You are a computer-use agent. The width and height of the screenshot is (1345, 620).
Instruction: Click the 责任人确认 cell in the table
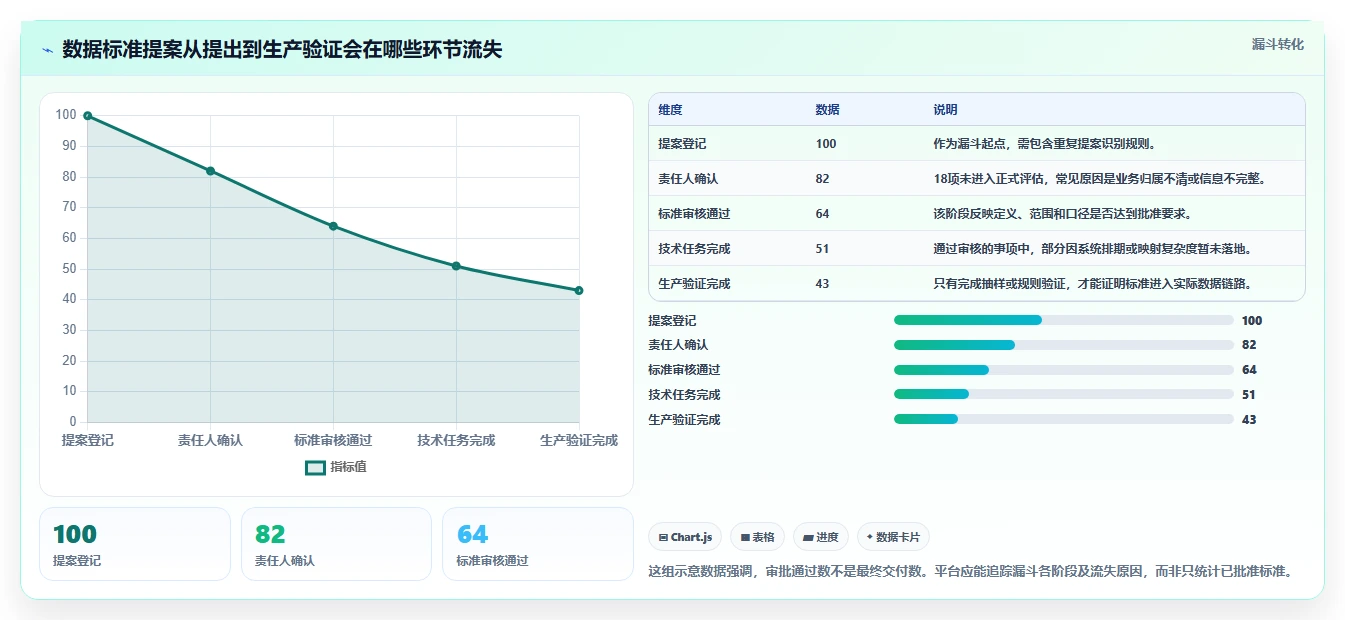click(688, 179)
